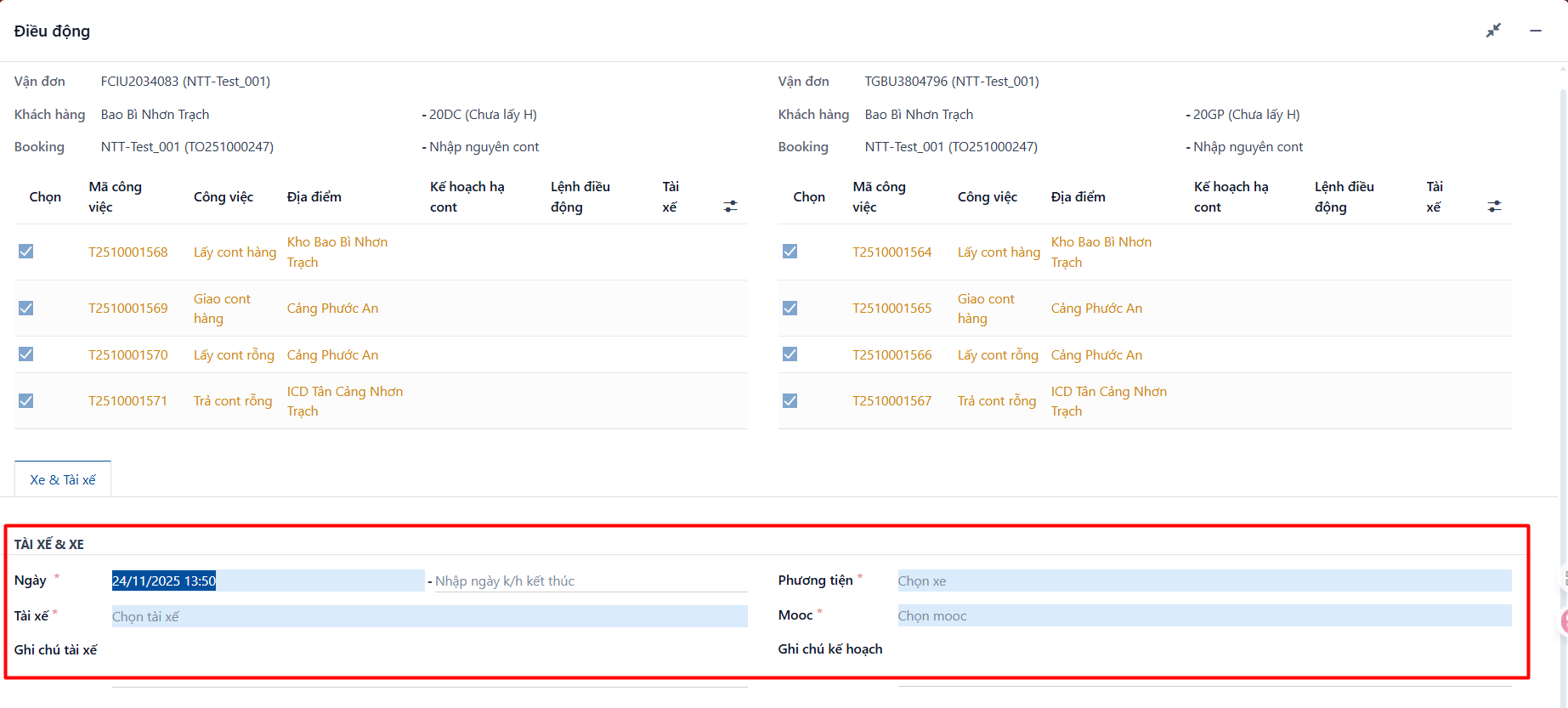Click ICD Tân Cảng Nhơn Trạch in row T2510001567

[x=1109, y=401]
